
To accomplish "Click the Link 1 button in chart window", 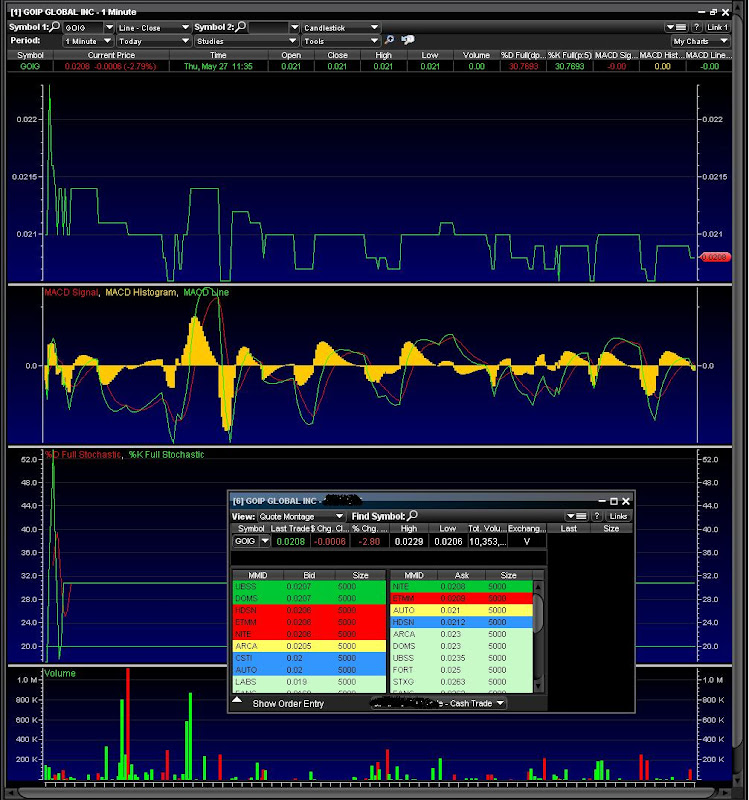I will tap(719, 27).
